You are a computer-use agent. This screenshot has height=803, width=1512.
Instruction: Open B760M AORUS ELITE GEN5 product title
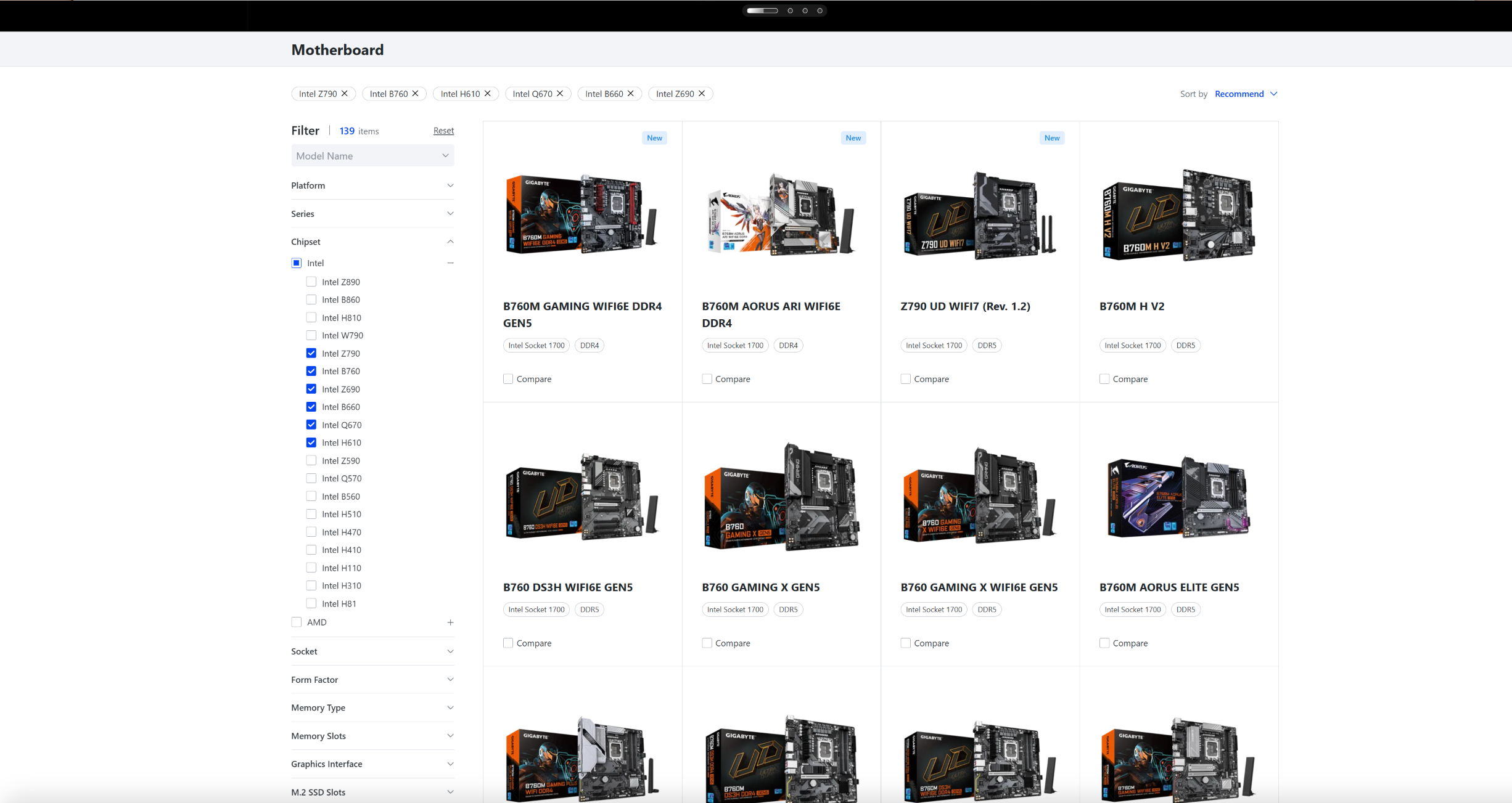click(1169, 587)
